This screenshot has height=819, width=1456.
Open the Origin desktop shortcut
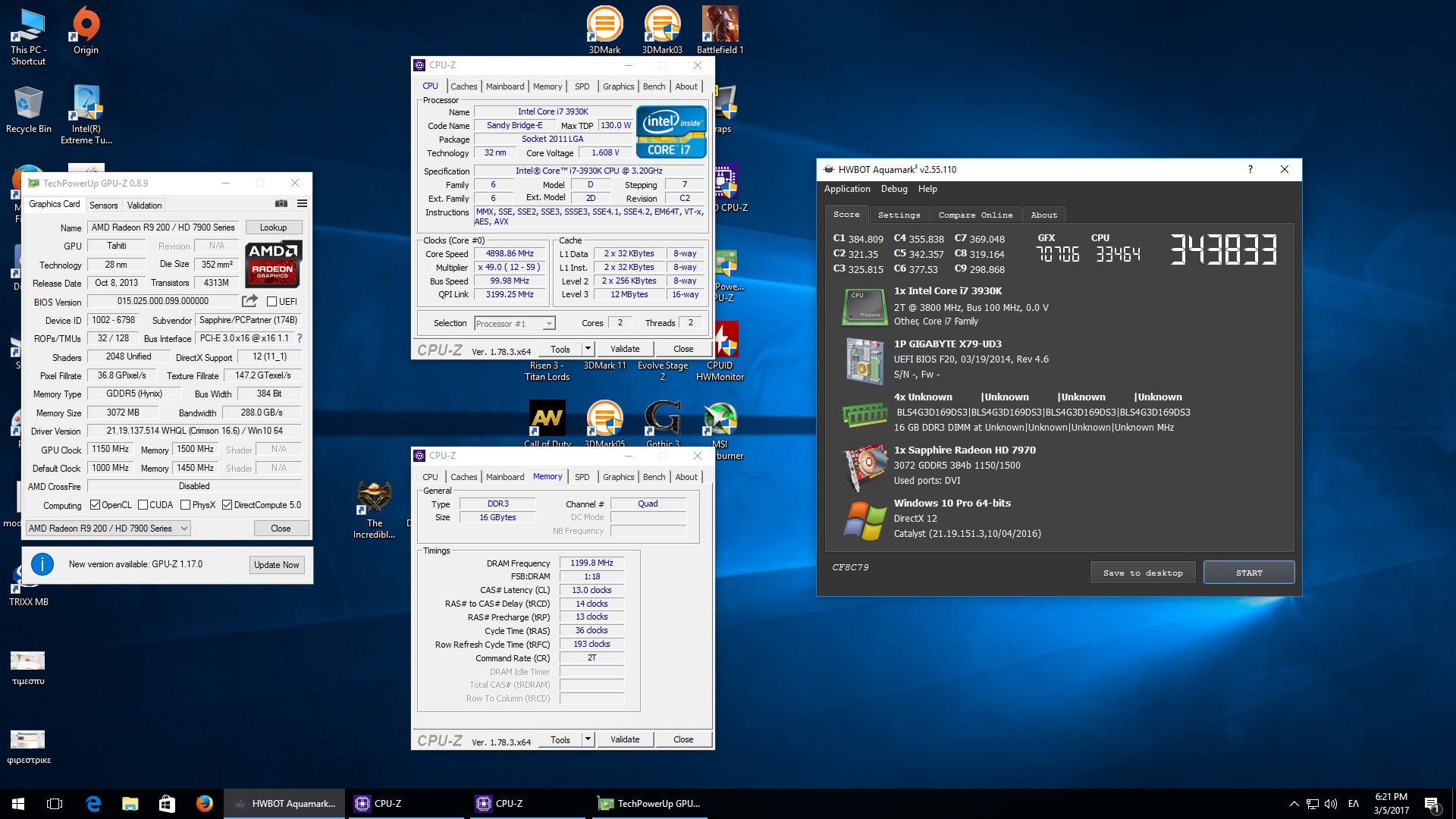click(x=86, y=30)
